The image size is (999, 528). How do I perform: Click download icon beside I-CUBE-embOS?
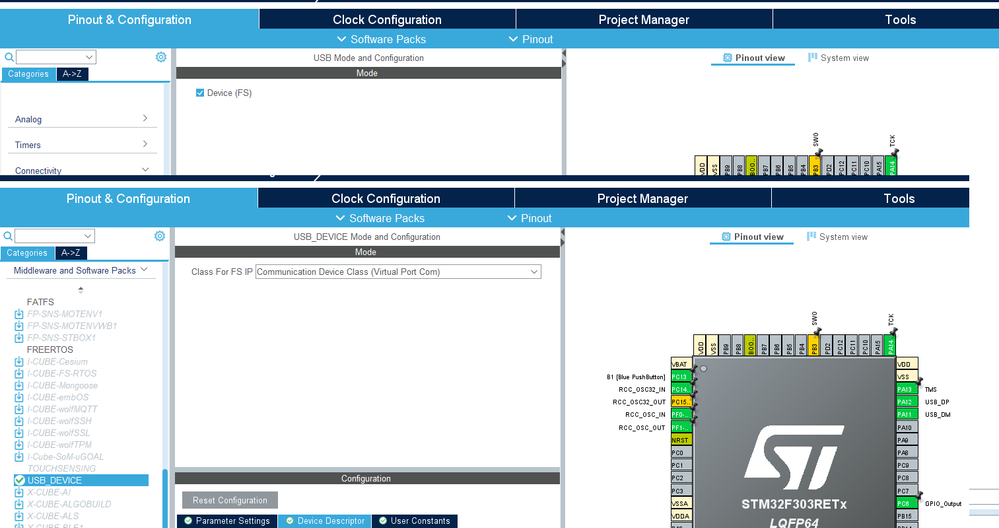[x=19, y=397]
